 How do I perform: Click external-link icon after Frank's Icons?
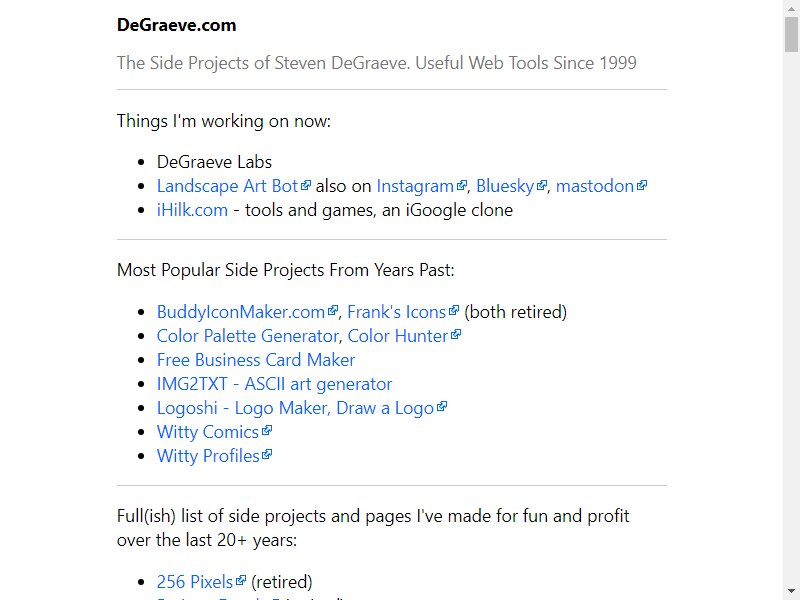pos(454,311)
